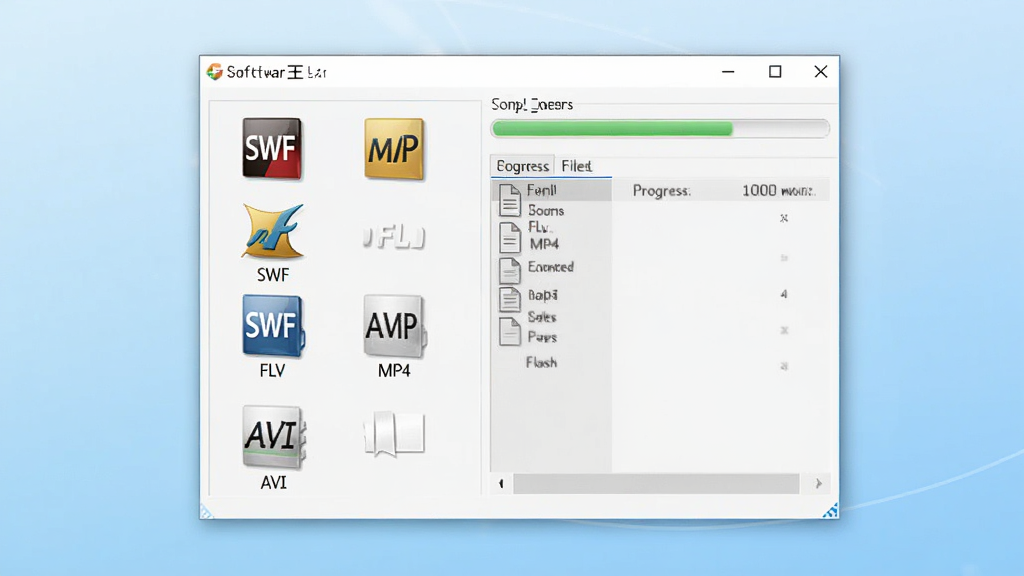The image size is (1024, 576).
Task: Select the MP4 entry in file list
Action: click(x=544, y=244)
